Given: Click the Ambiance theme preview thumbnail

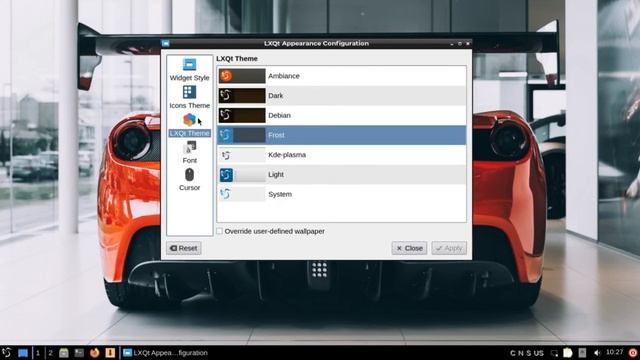Looking at the screenshot, I should 242,76.
